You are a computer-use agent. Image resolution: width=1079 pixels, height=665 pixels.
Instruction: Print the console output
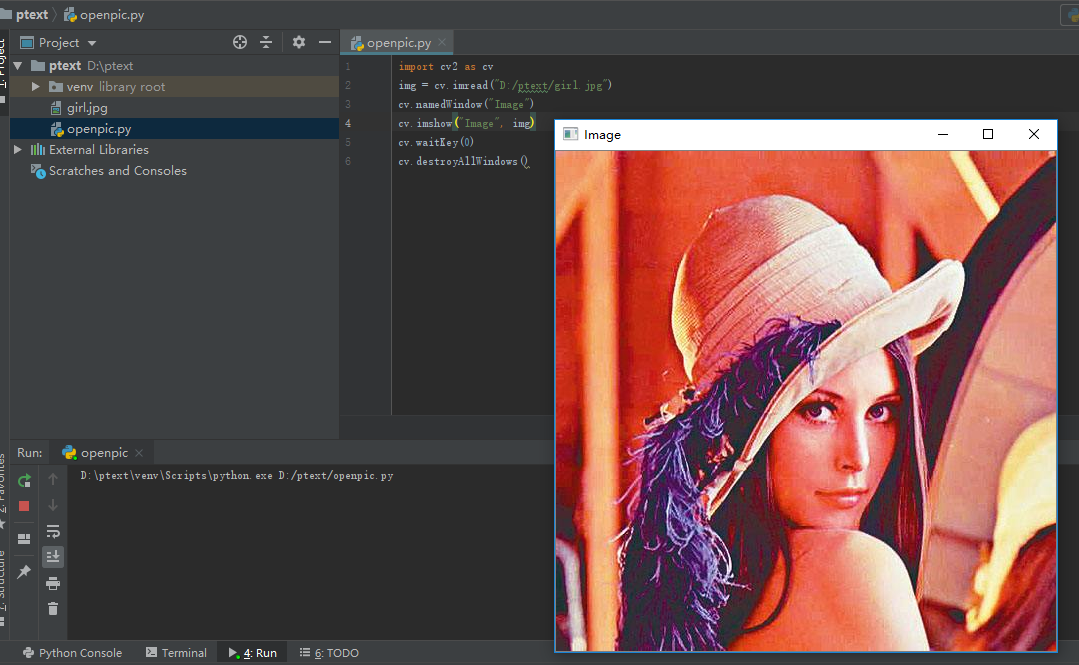(x=52, y=583)
